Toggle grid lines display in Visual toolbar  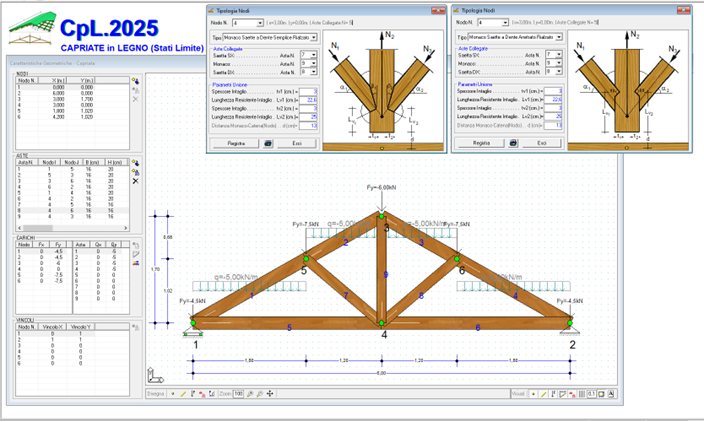click(x=582, y=394)
